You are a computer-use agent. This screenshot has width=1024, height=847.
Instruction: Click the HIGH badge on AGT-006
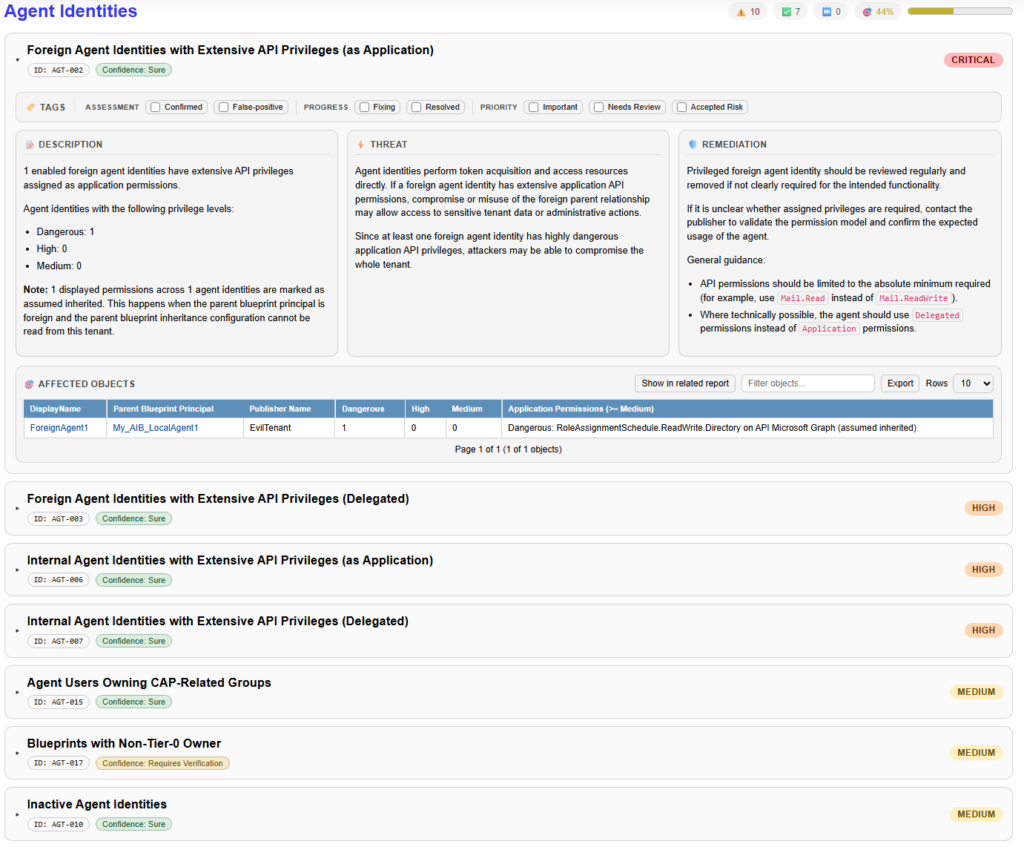pyautogui.click(x=983, y=569)
